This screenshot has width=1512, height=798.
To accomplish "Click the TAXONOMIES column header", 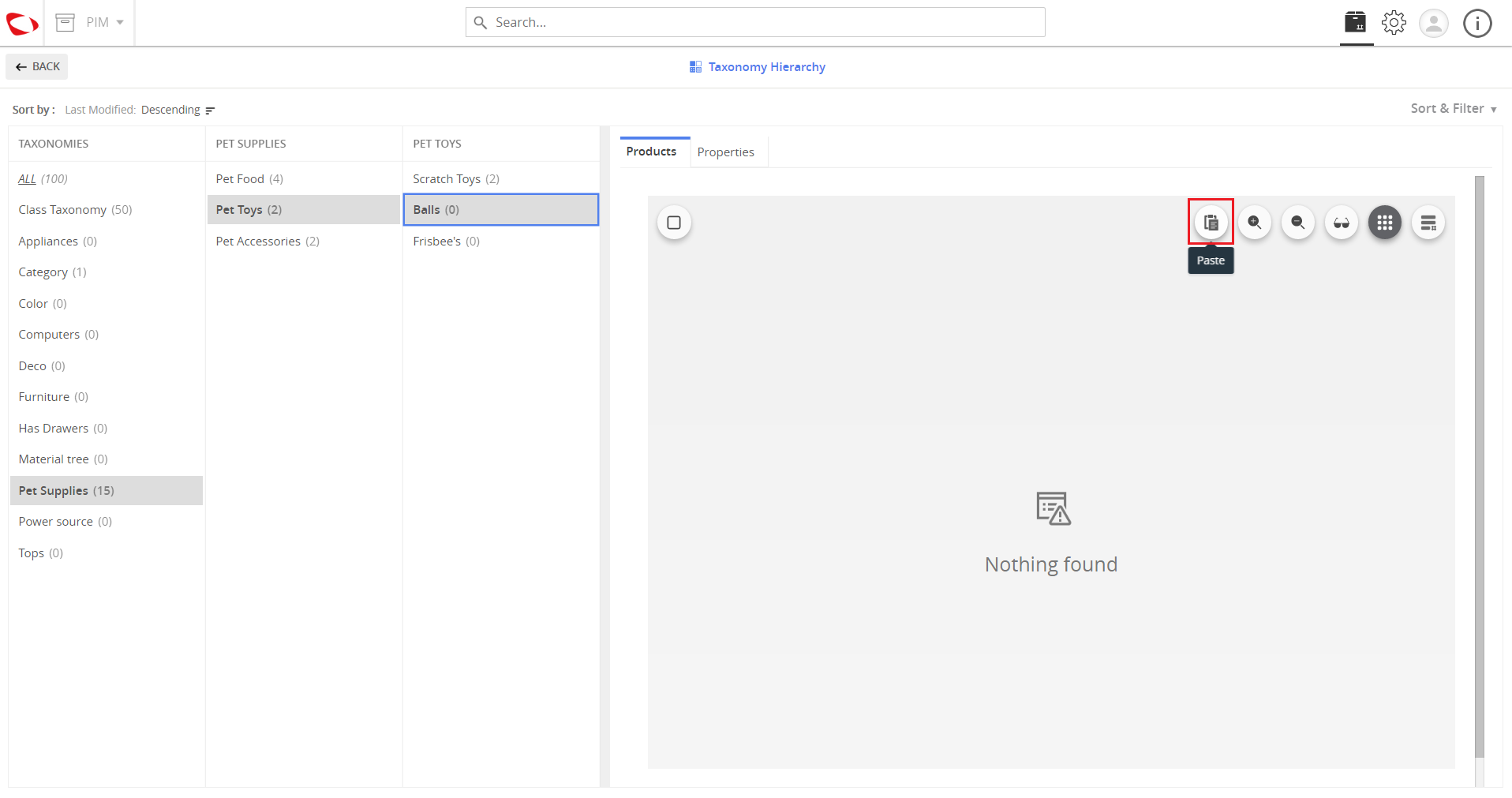I will tap(54, 144).
